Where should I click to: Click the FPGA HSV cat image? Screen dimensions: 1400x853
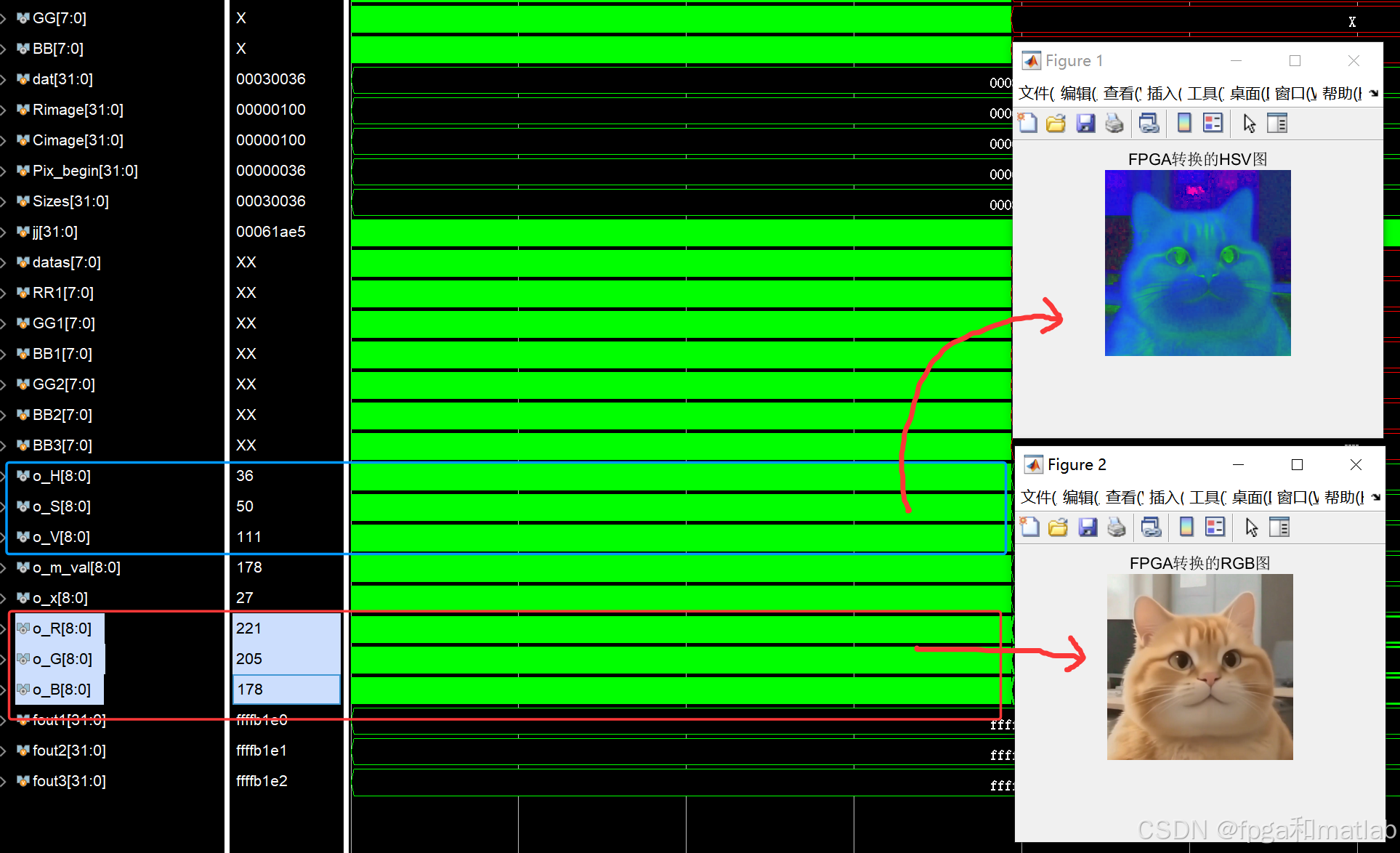pos(1197,263)
